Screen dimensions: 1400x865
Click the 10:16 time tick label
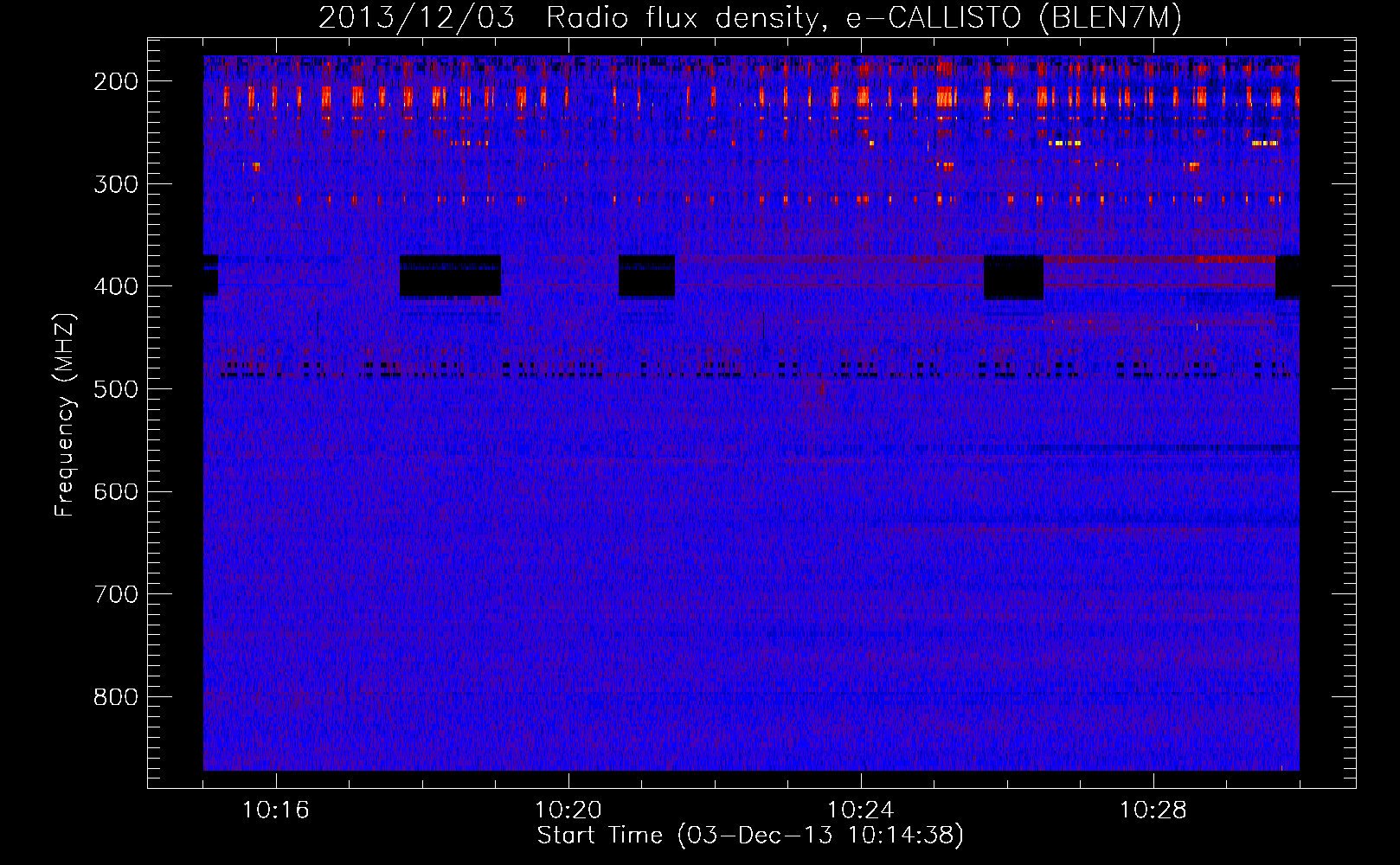coord(276,811)
